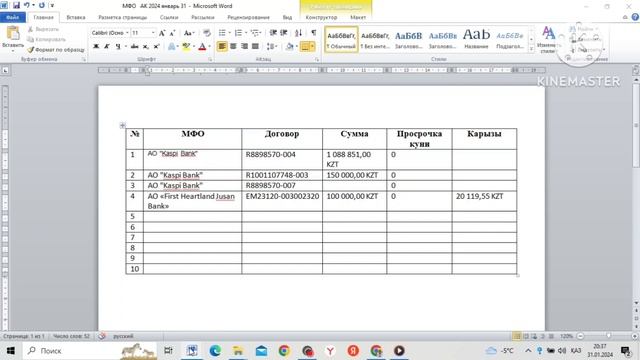Click the Windows Start button
Viewport: 640px width, 360px height.
(11, 351)
